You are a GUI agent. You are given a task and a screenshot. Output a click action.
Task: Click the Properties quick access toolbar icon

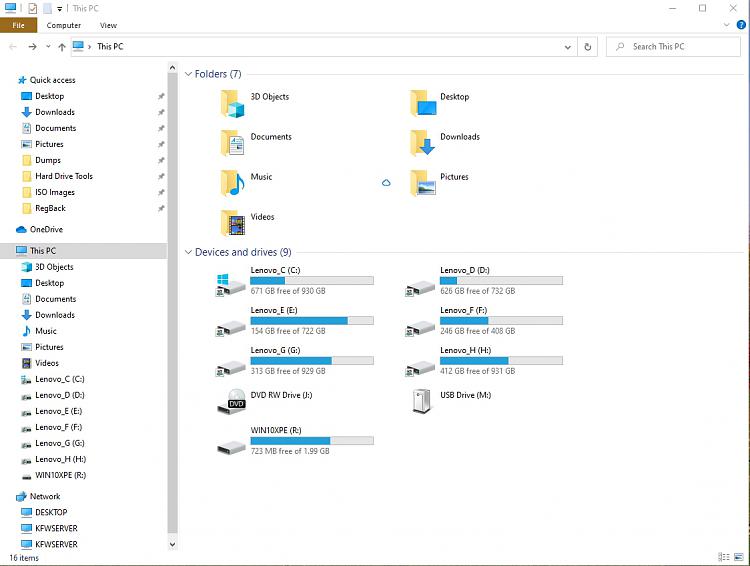click(33, 8)
